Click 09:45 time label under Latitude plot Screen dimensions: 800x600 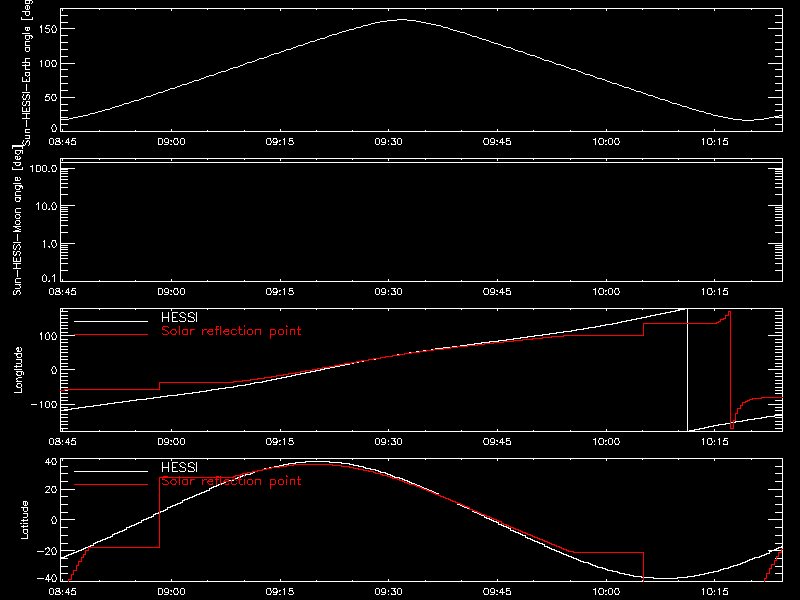tap(497, 591)
